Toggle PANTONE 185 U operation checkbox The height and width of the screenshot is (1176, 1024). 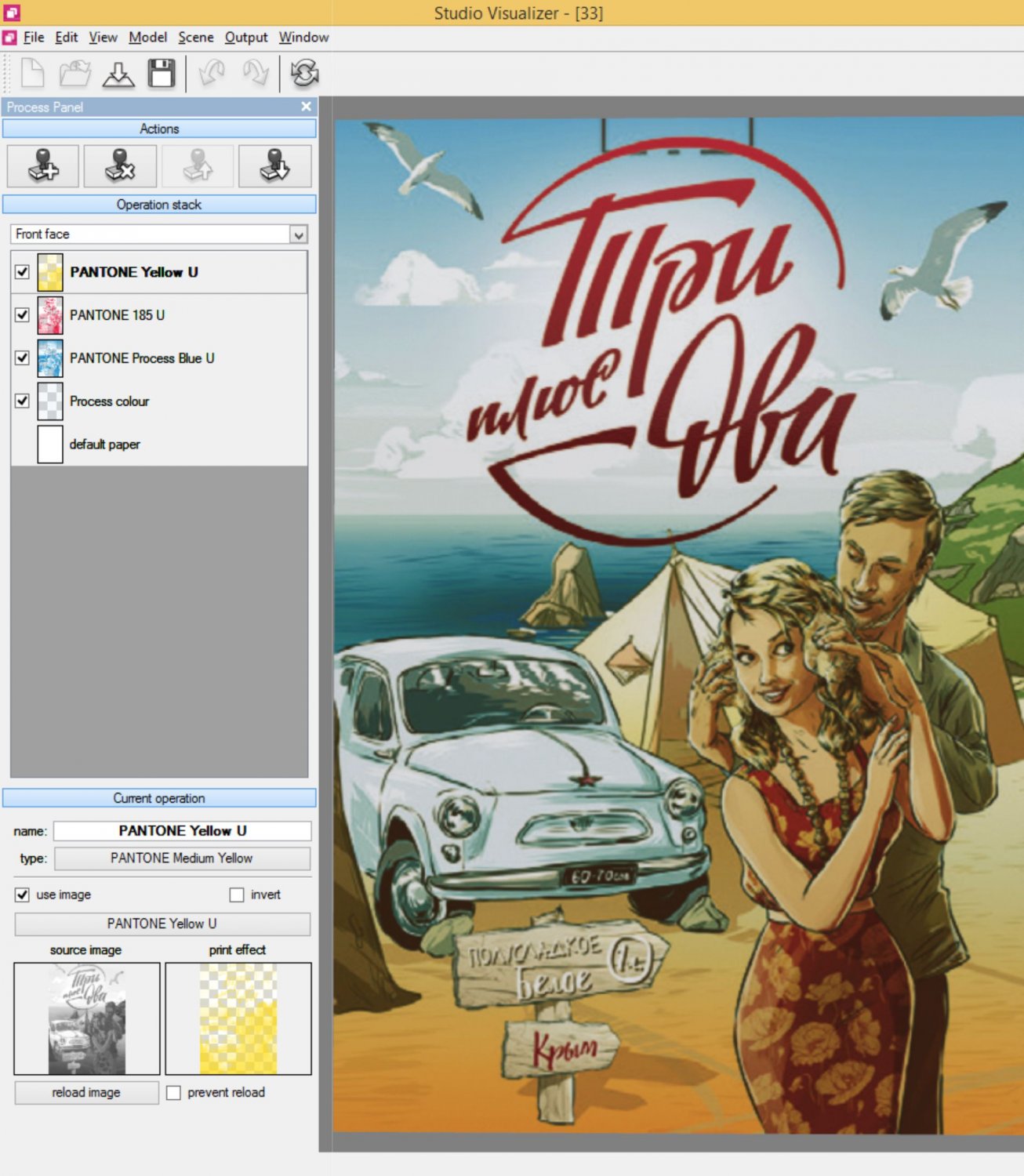click(x=22, y=315)
